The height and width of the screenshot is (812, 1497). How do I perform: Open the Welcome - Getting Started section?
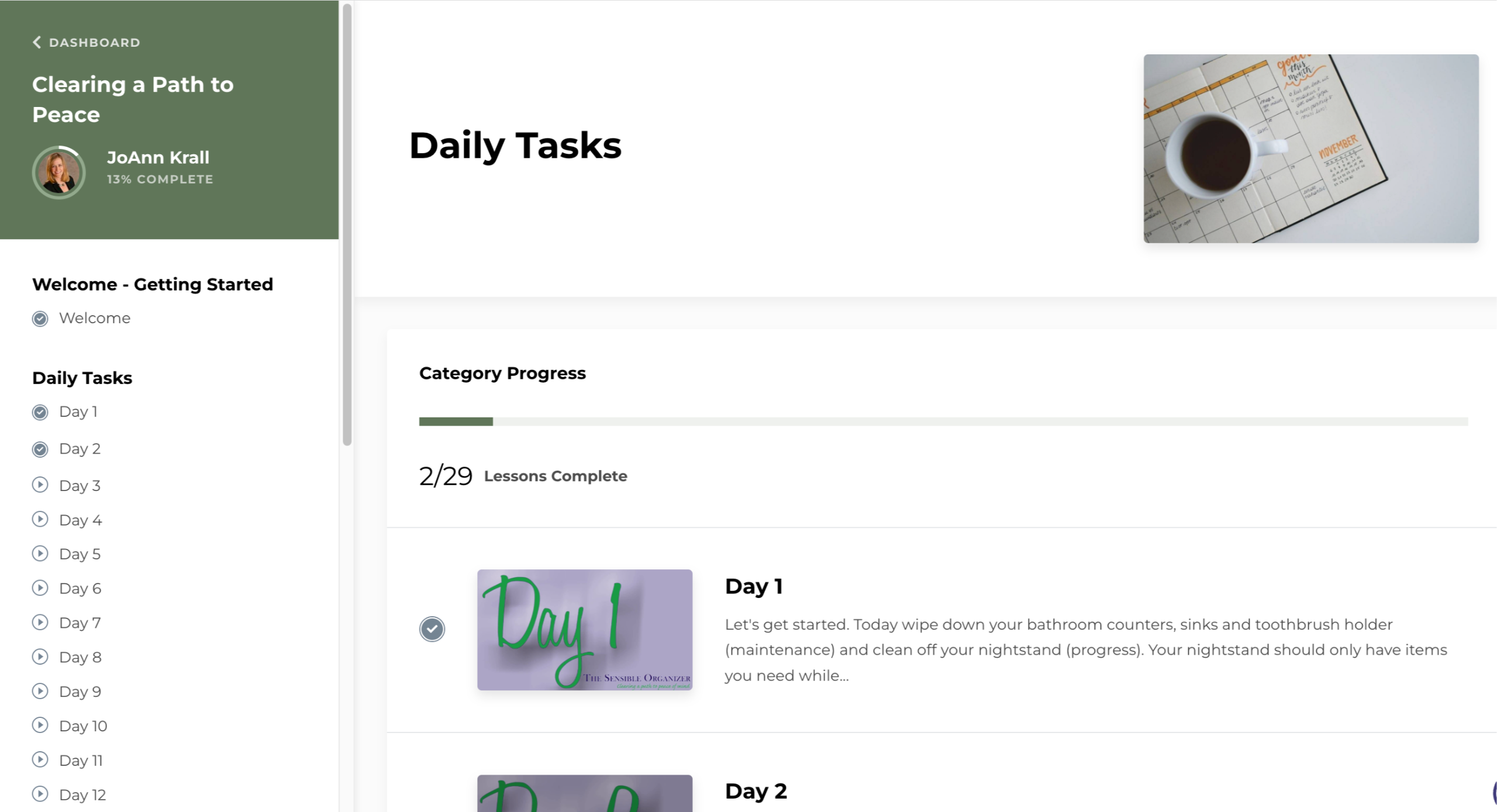153,284
